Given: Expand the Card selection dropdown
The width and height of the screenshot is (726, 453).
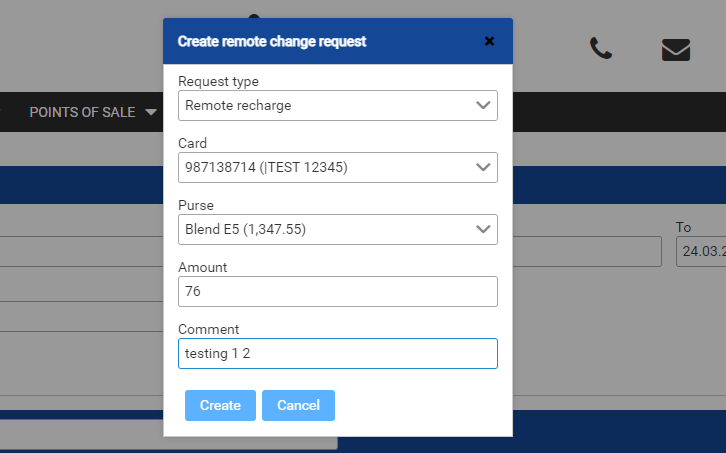Looking at the screenshot, I should click(x=338, y=167).
